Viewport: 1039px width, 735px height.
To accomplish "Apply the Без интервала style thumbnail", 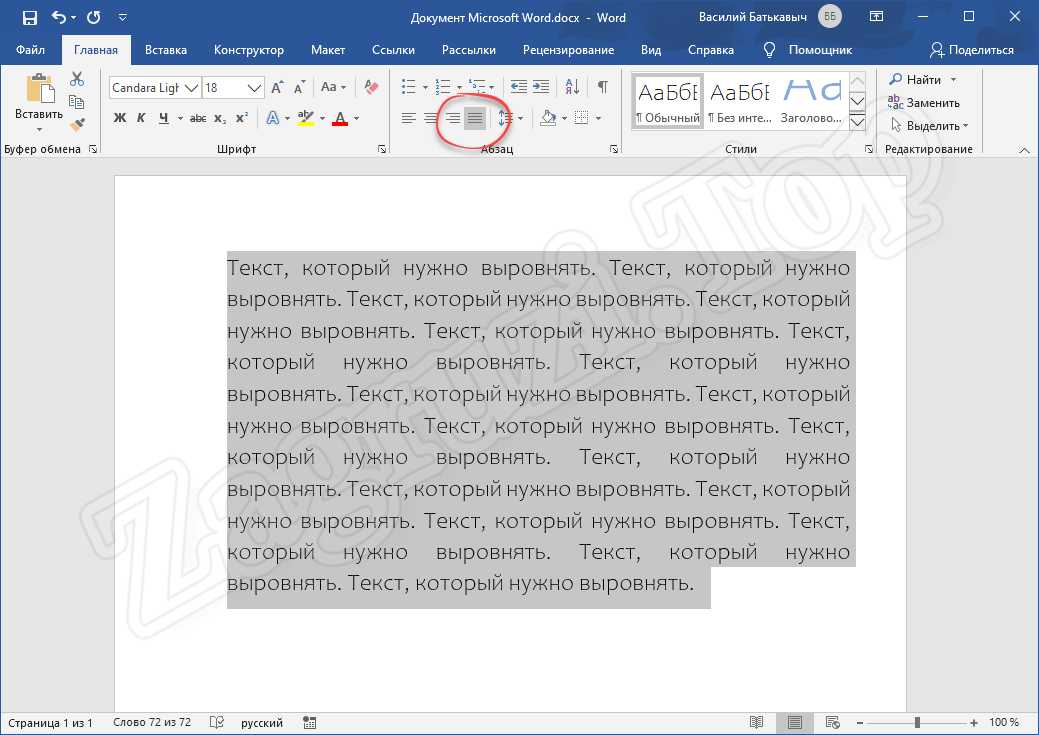I will [739, 101].
